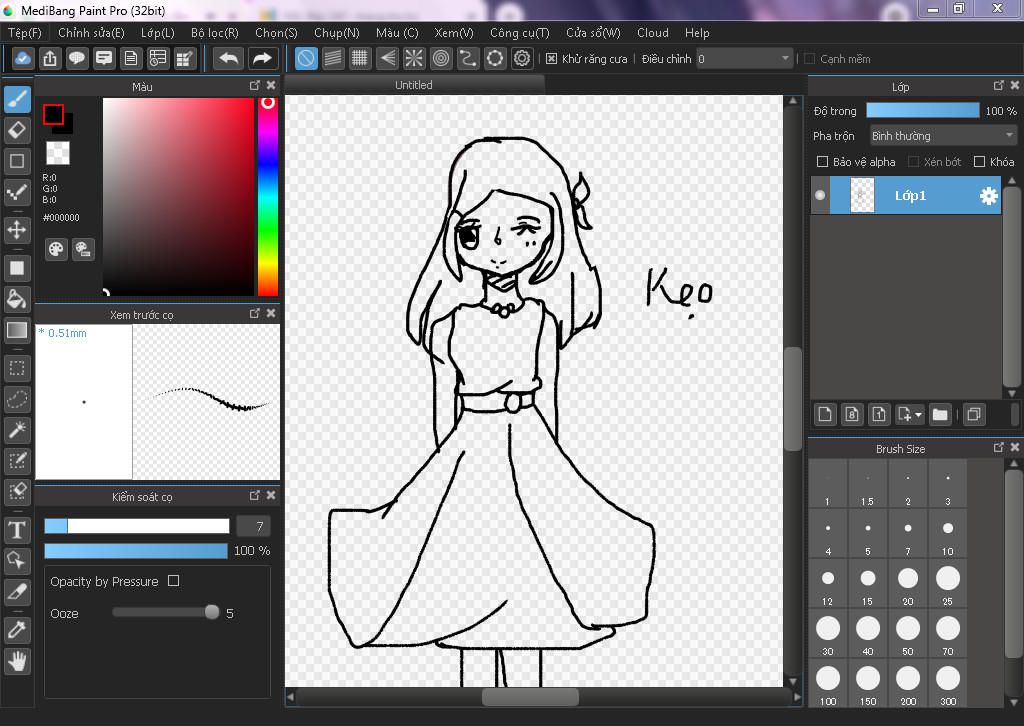The image size is (1024, 726).
Task: Choose brush size 100 preset
Action: coord(828,685)
